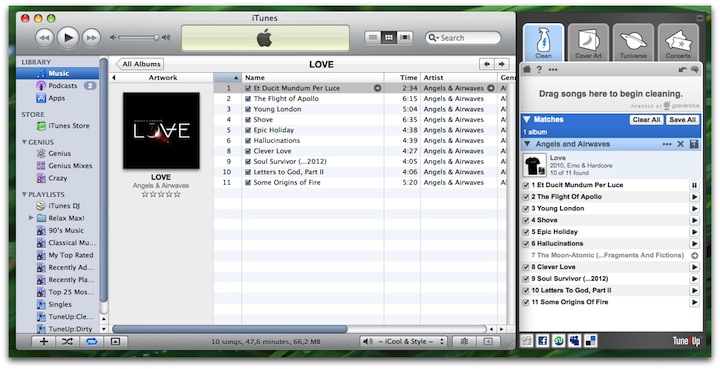
Task: Sort tracks by the Time column
Action: tap(402, 78)
